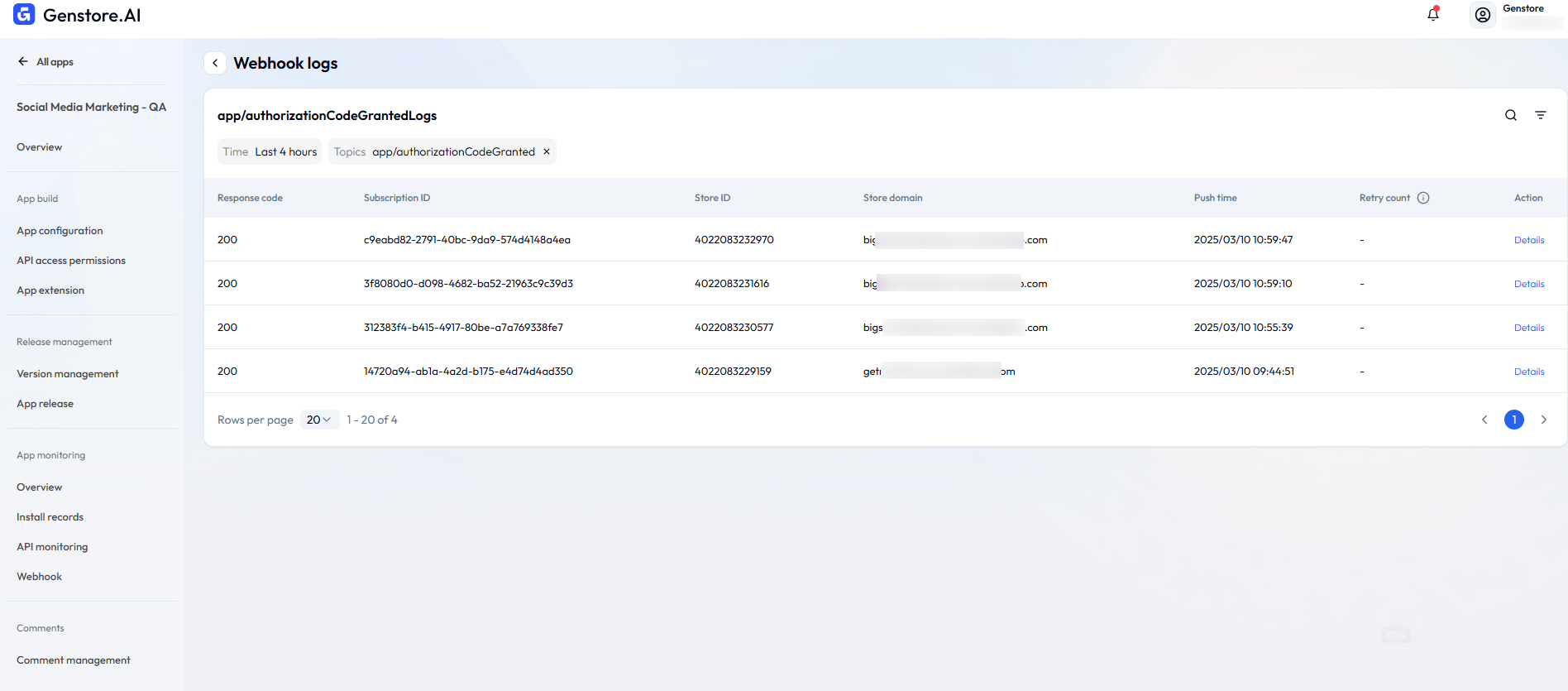This screenshot has width=1568, height=691.
Task: Click store ID 4022083231616
Action: (x=732, y=284)
